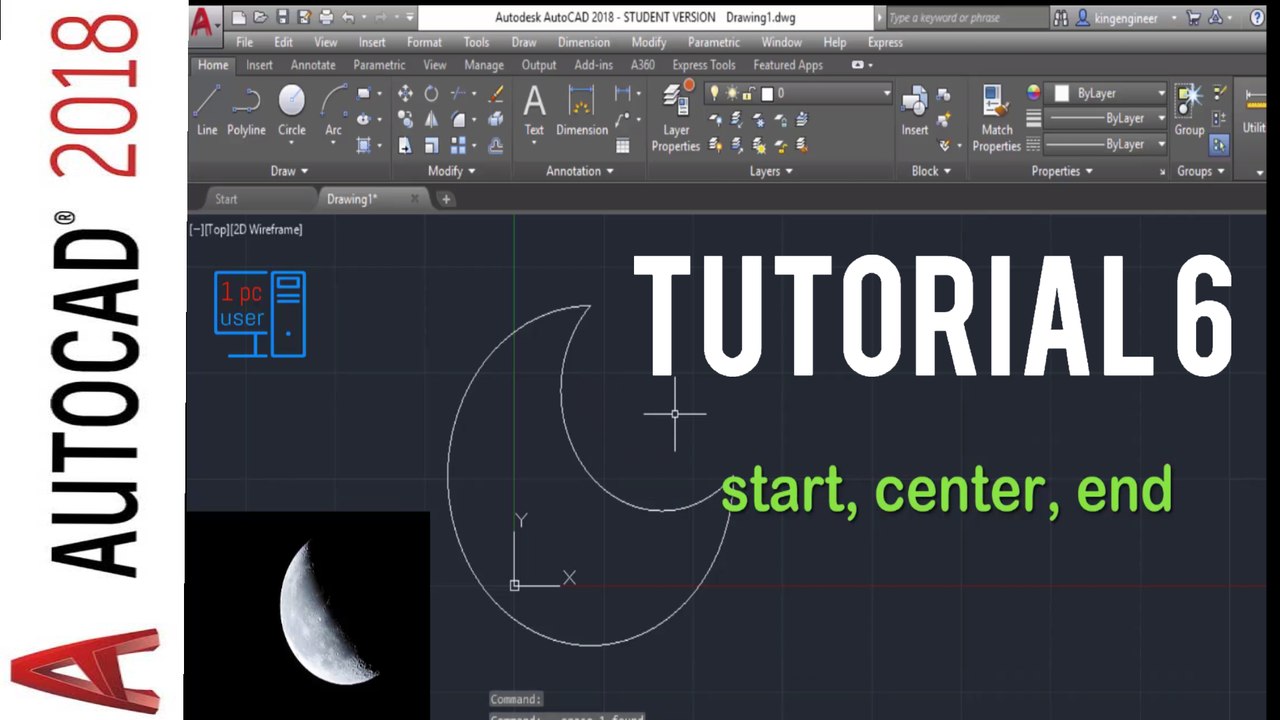This screenshot has width=1280, height=720.
Task: Open Layer Properties manager
Action: click(x=676, y=117)
